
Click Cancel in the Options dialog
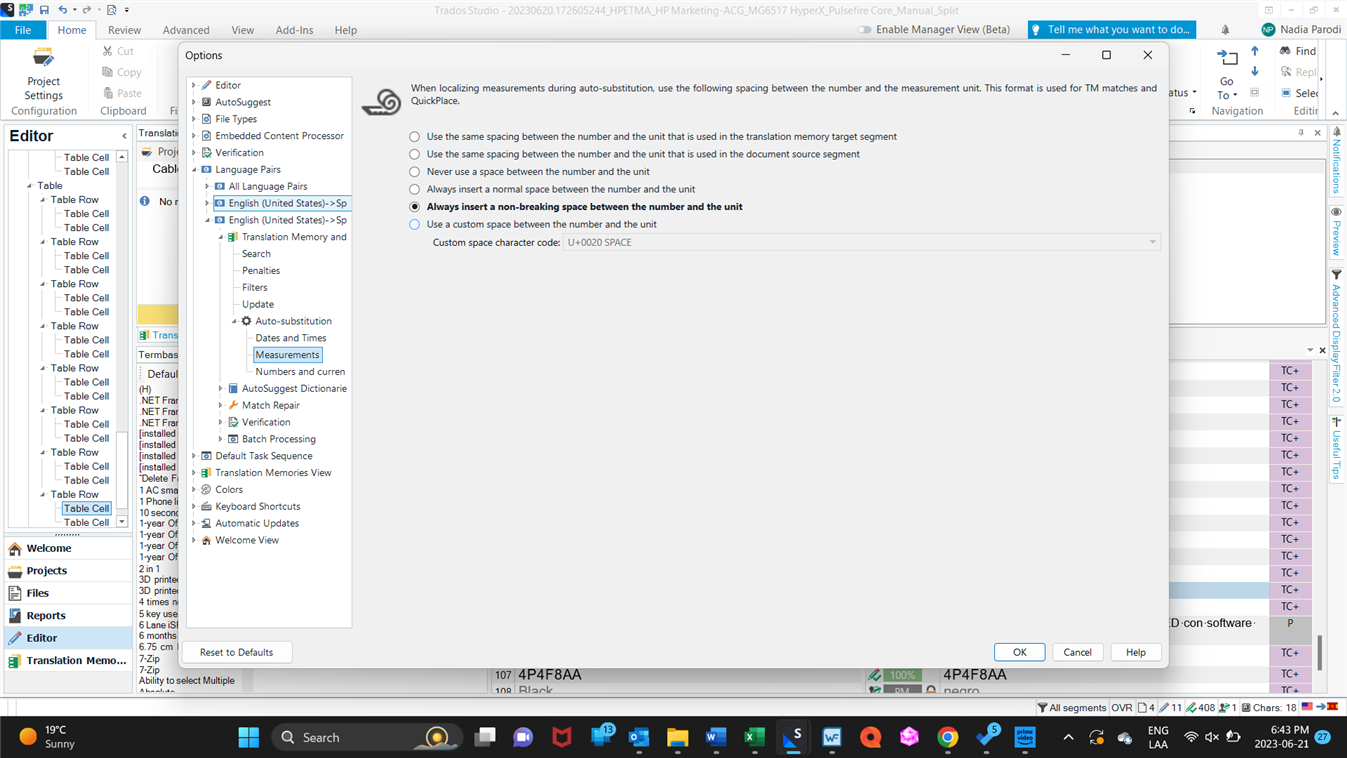[1077, 652]
